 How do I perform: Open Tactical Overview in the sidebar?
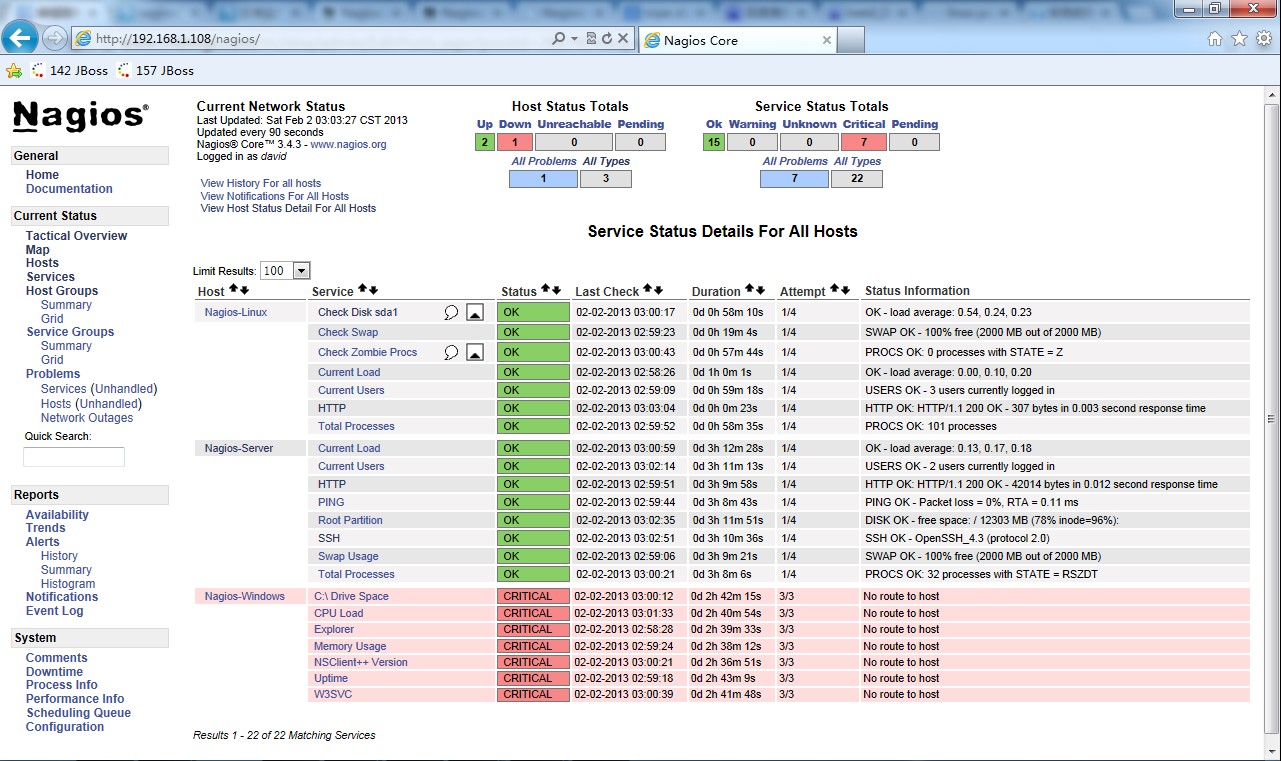[76, 236]
